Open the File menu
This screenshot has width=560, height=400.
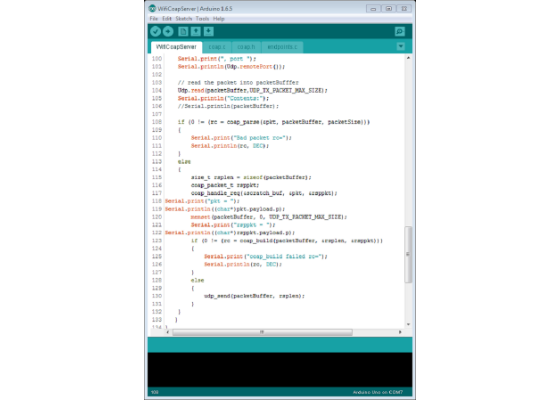click(154, 19)
